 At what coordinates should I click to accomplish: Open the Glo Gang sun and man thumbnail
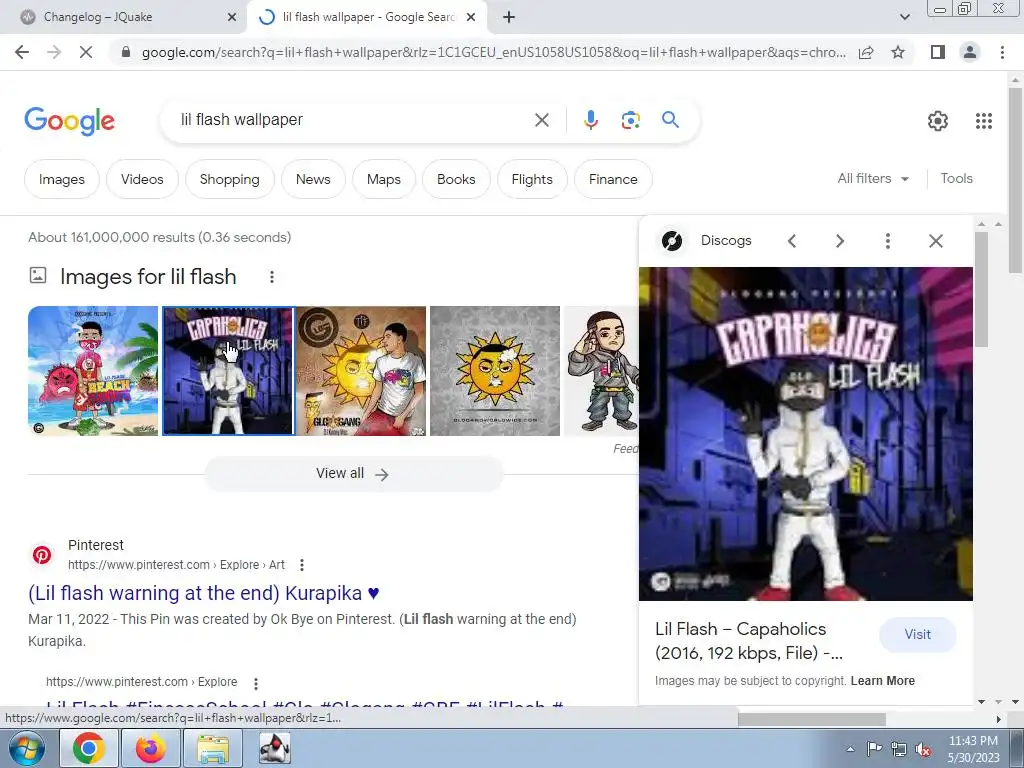pos(361,371)
